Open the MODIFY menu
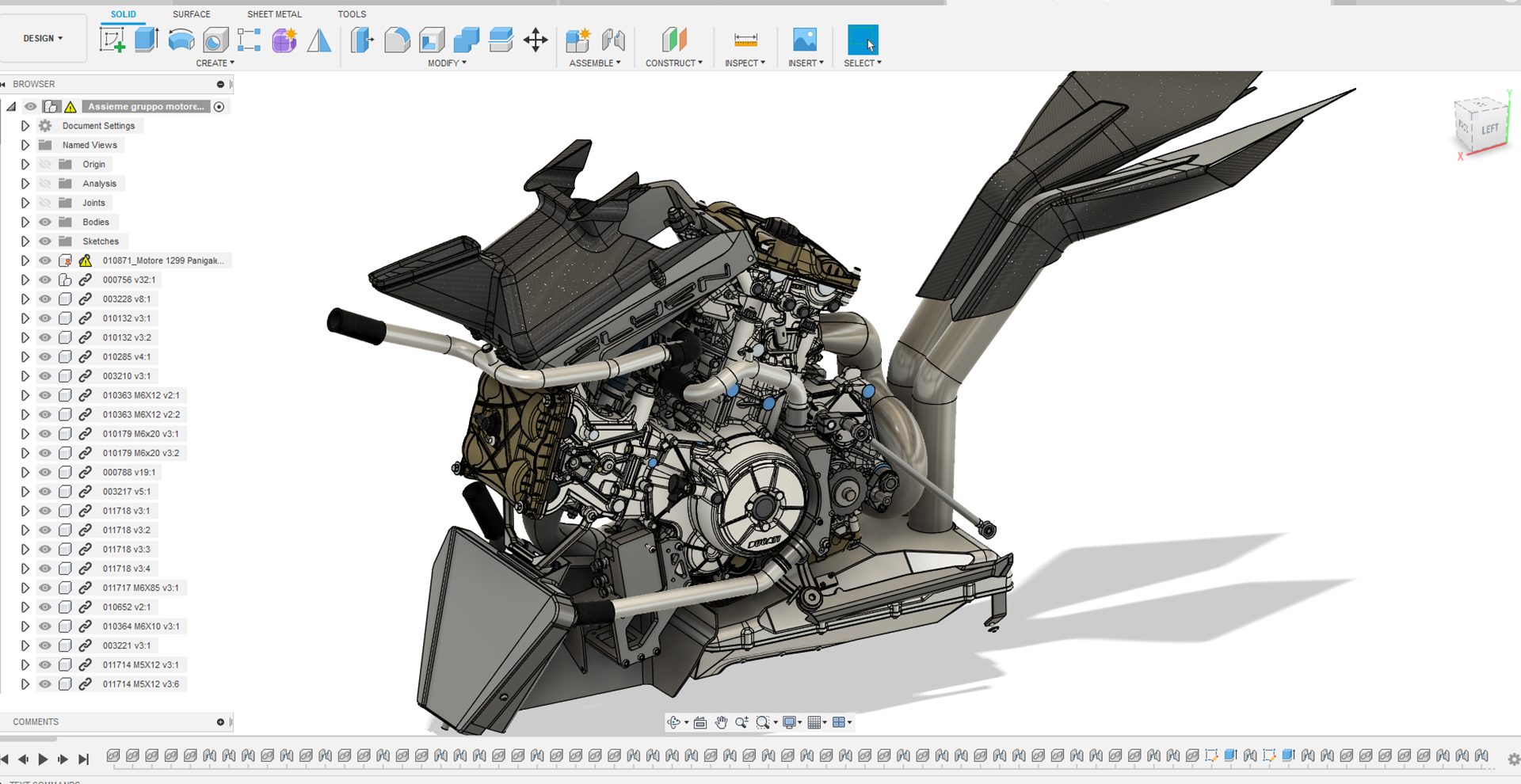Image resolution: width=1521 pixels, height=784 pixels. (447, 63)
